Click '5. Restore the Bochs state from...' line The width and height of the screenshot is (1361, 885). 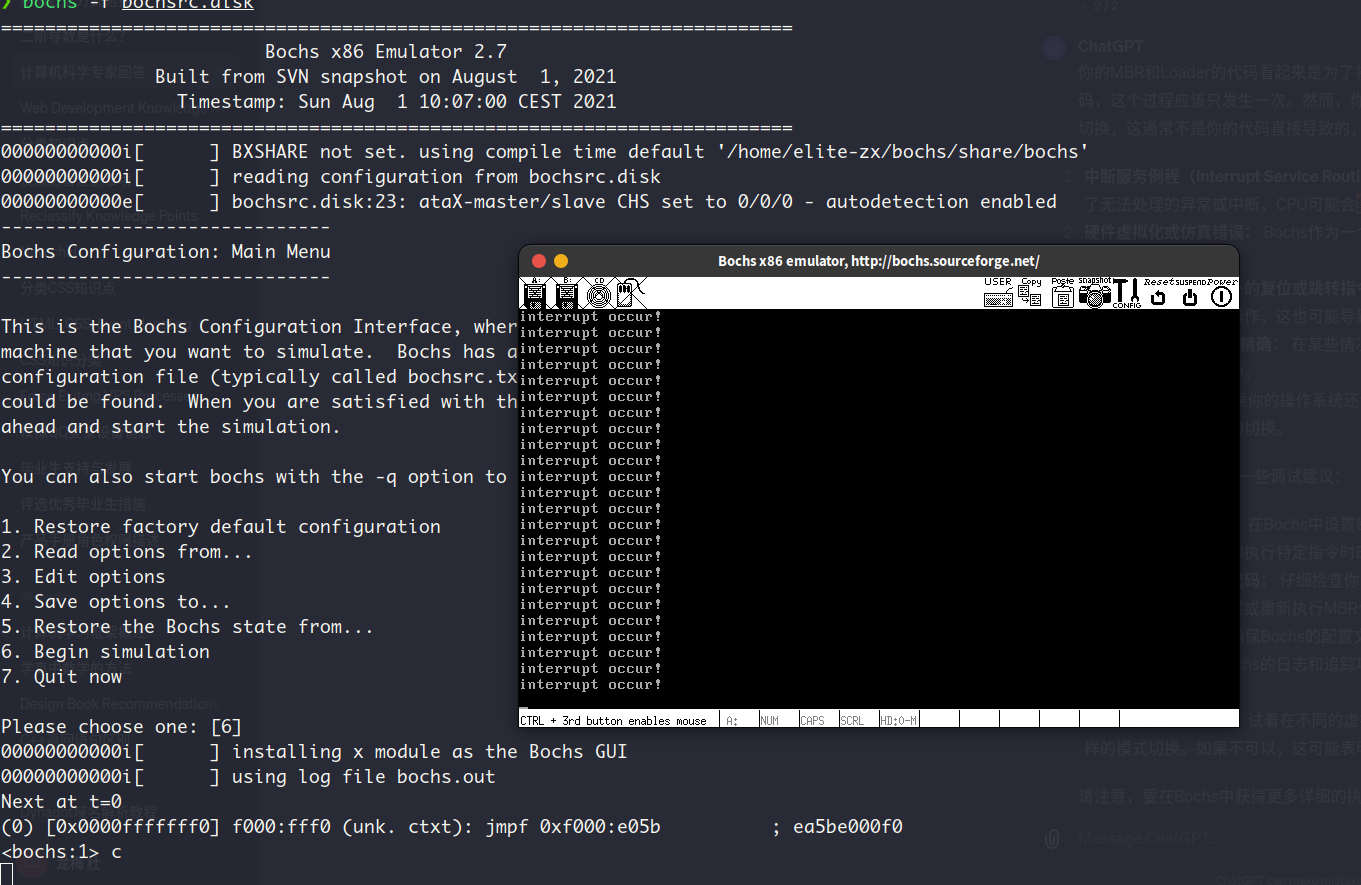click(187, 626)
